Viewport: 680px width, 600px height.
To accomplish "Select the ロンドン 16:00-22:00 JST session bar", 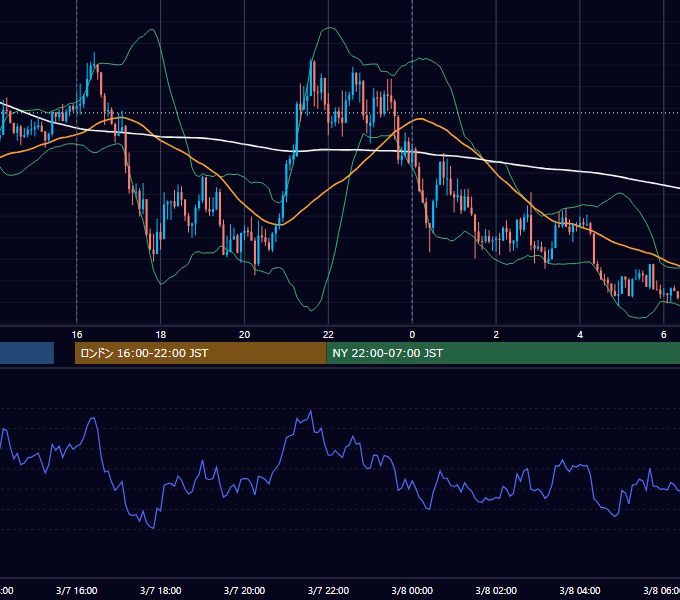I will 200,353.
